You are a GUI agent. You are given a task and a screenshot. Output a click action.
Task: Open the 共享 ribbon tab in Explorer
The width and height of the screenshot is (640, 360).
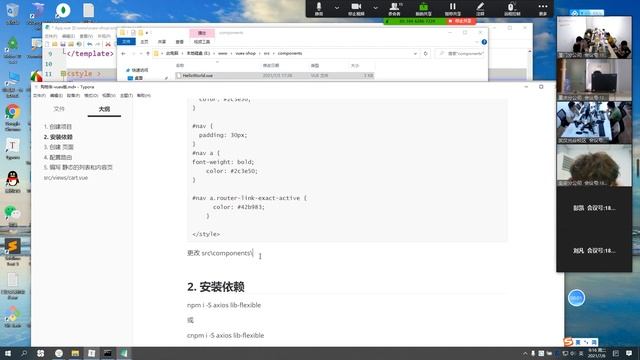pyautogui.click(x=162, y=42)
